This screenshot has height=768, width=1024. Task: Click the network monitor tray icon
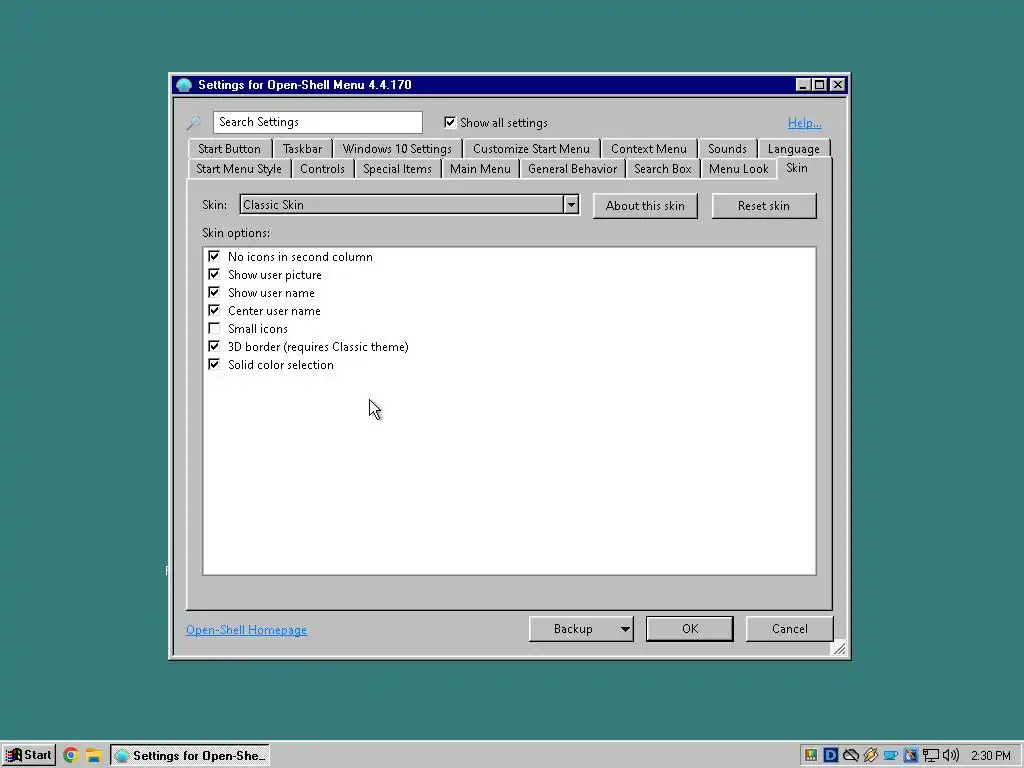[931, 756]
